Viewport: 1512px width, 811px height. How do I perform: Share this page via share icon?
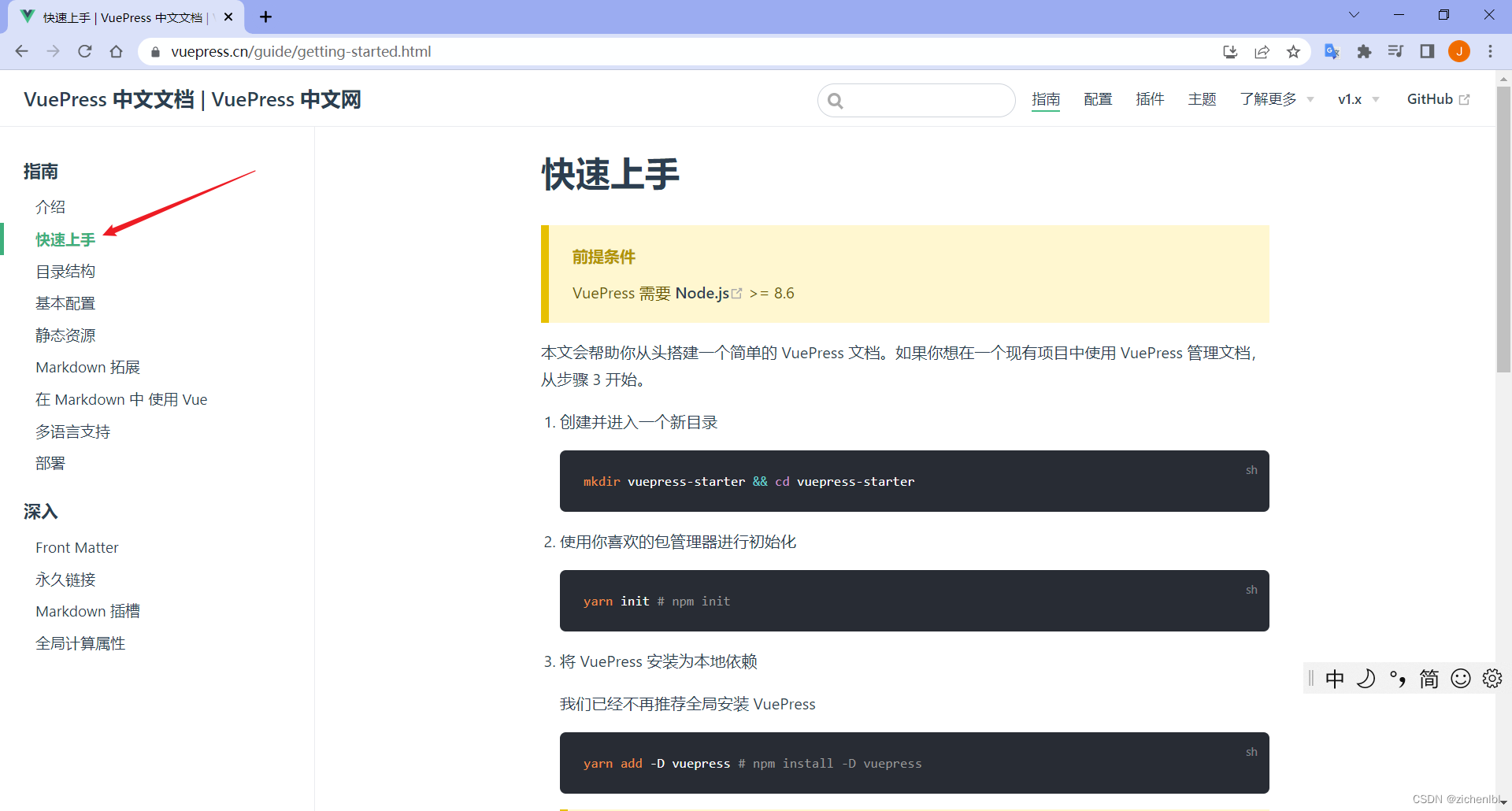pyautogui.click(x=1262, y=51)
